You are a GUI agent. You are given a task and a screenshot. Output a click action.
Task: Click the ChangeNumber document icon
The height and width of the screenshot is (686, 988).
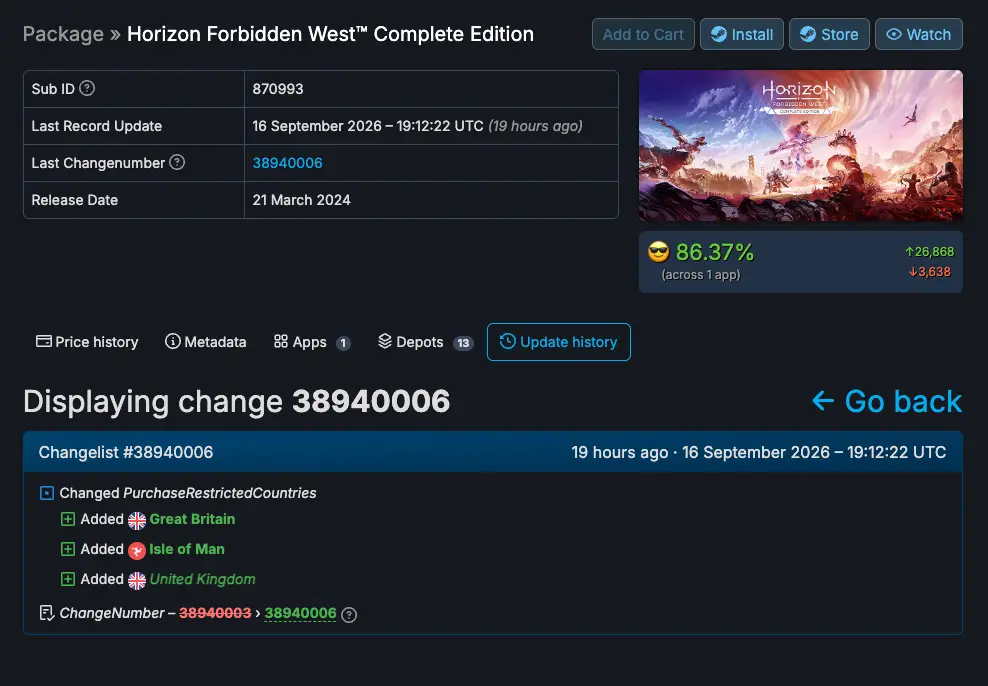47,613
